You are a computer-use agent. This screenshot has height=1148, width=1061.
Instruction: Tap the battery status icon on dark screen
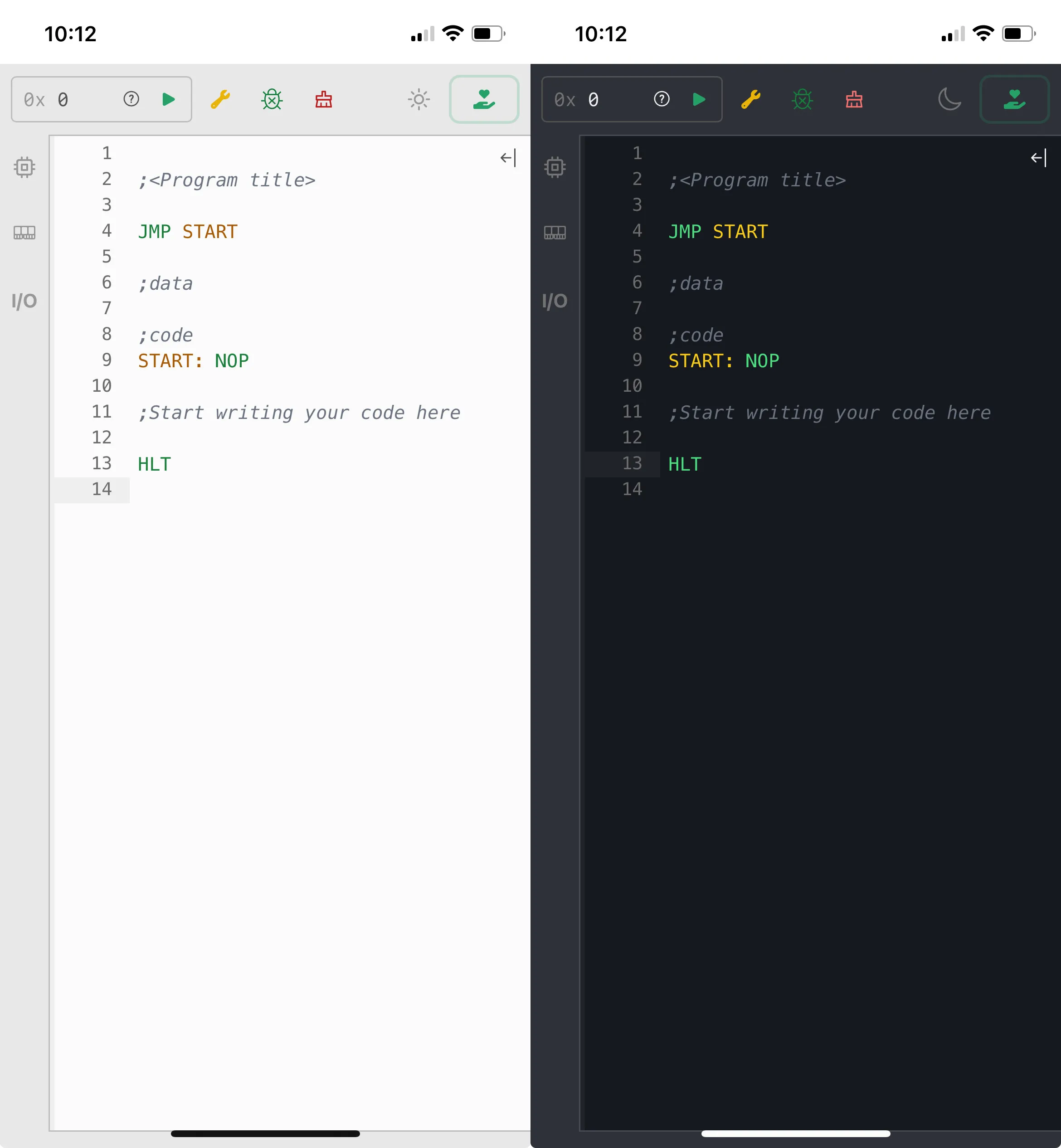[x=1019, y=33]
